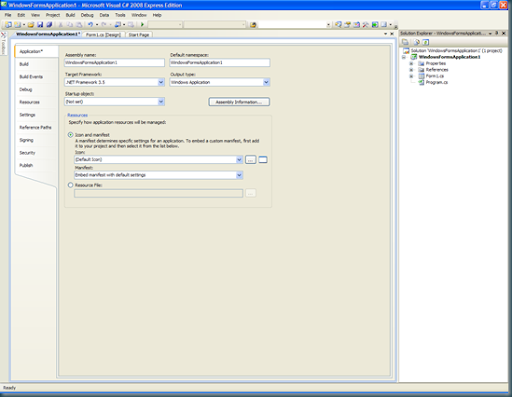The image size is (512, 397).
Task: Open the Startup object dropdown
Action: pyautogui.click(x=161, y=102)
